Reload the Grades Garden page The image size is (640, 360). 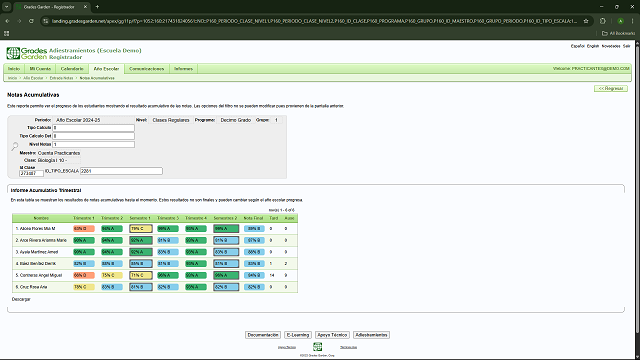click(31, 21)
